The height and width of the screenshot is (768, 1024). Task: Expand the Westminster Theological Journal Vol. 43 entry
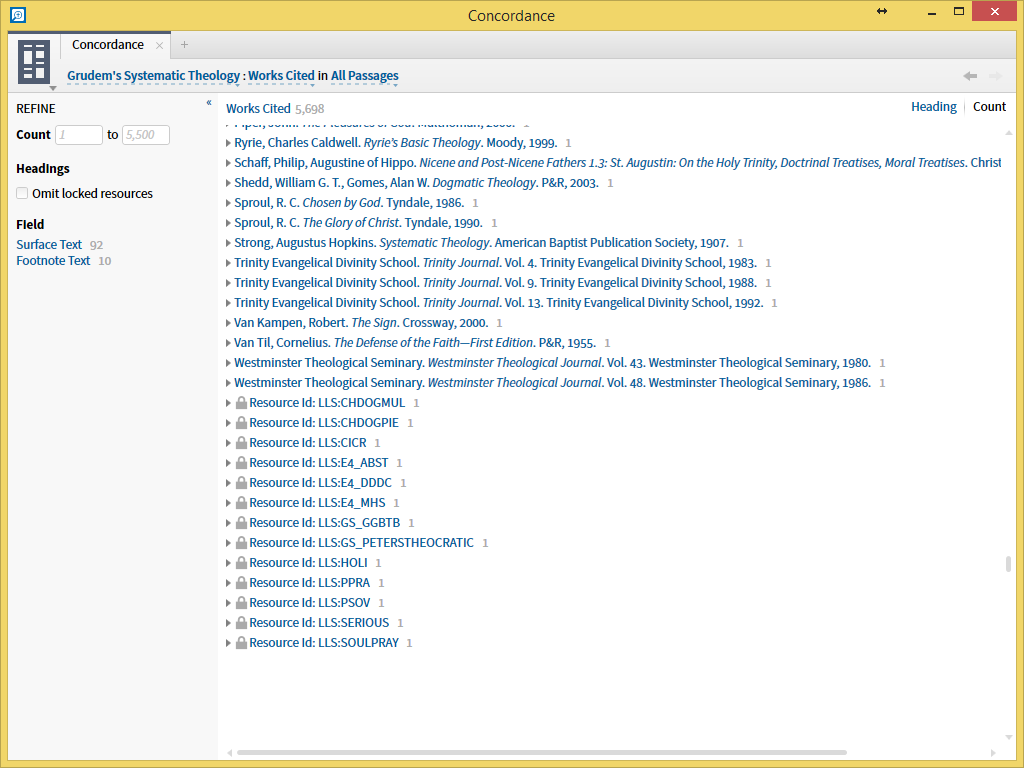coord(228,363)
